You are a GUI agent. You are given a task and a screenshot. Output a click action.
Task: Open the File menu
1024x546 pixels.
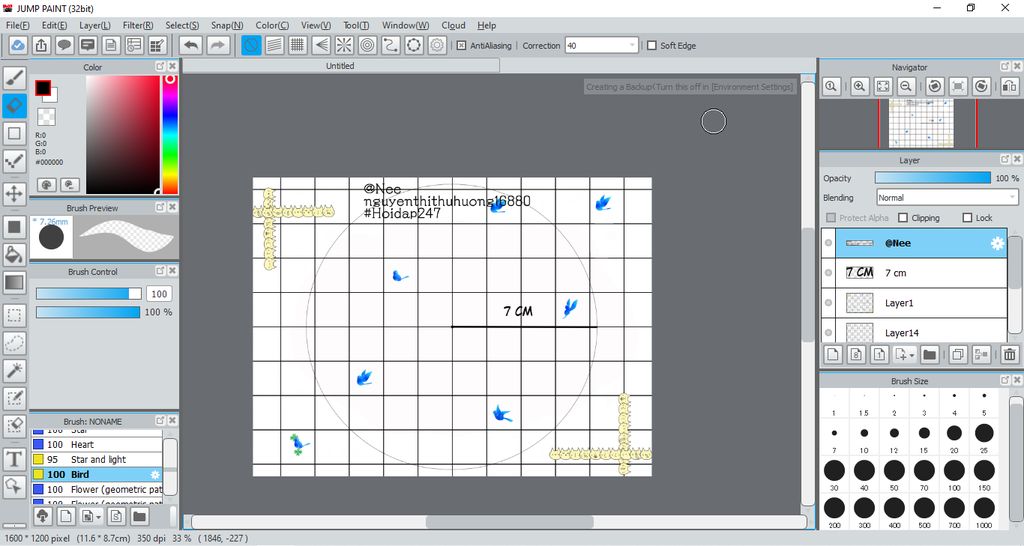18,25
